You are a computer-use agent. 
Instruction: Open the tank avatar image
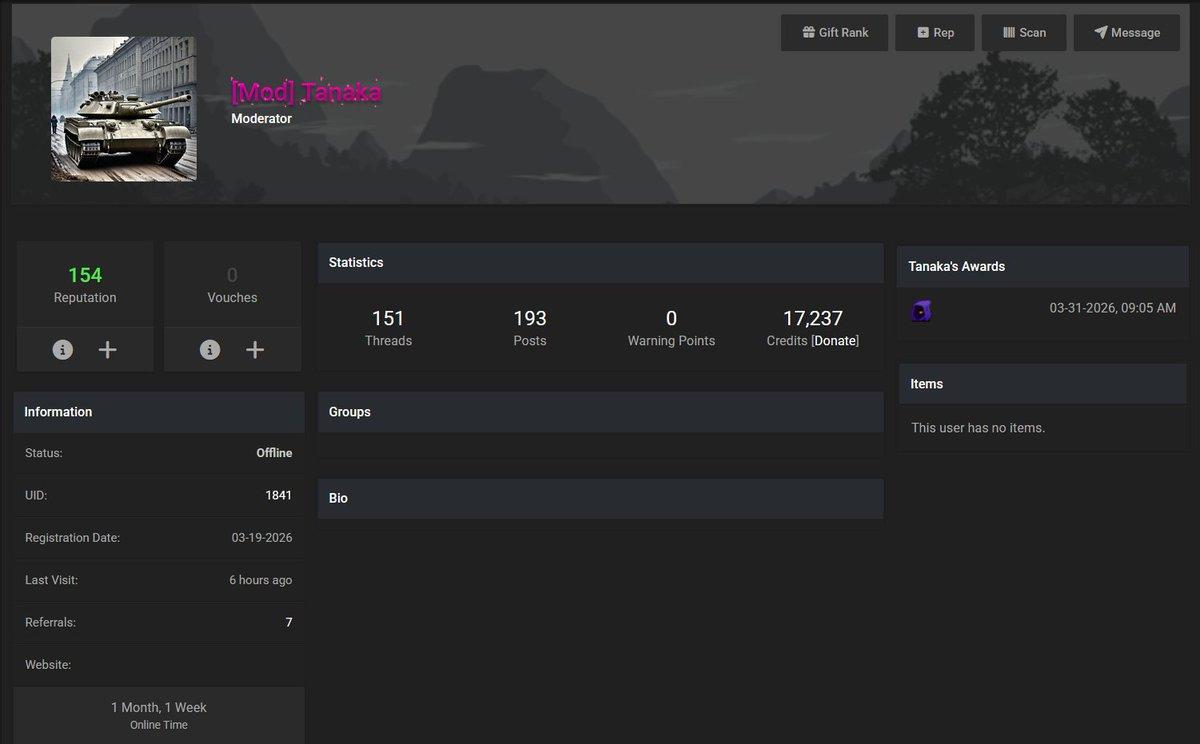coord(124,109)
